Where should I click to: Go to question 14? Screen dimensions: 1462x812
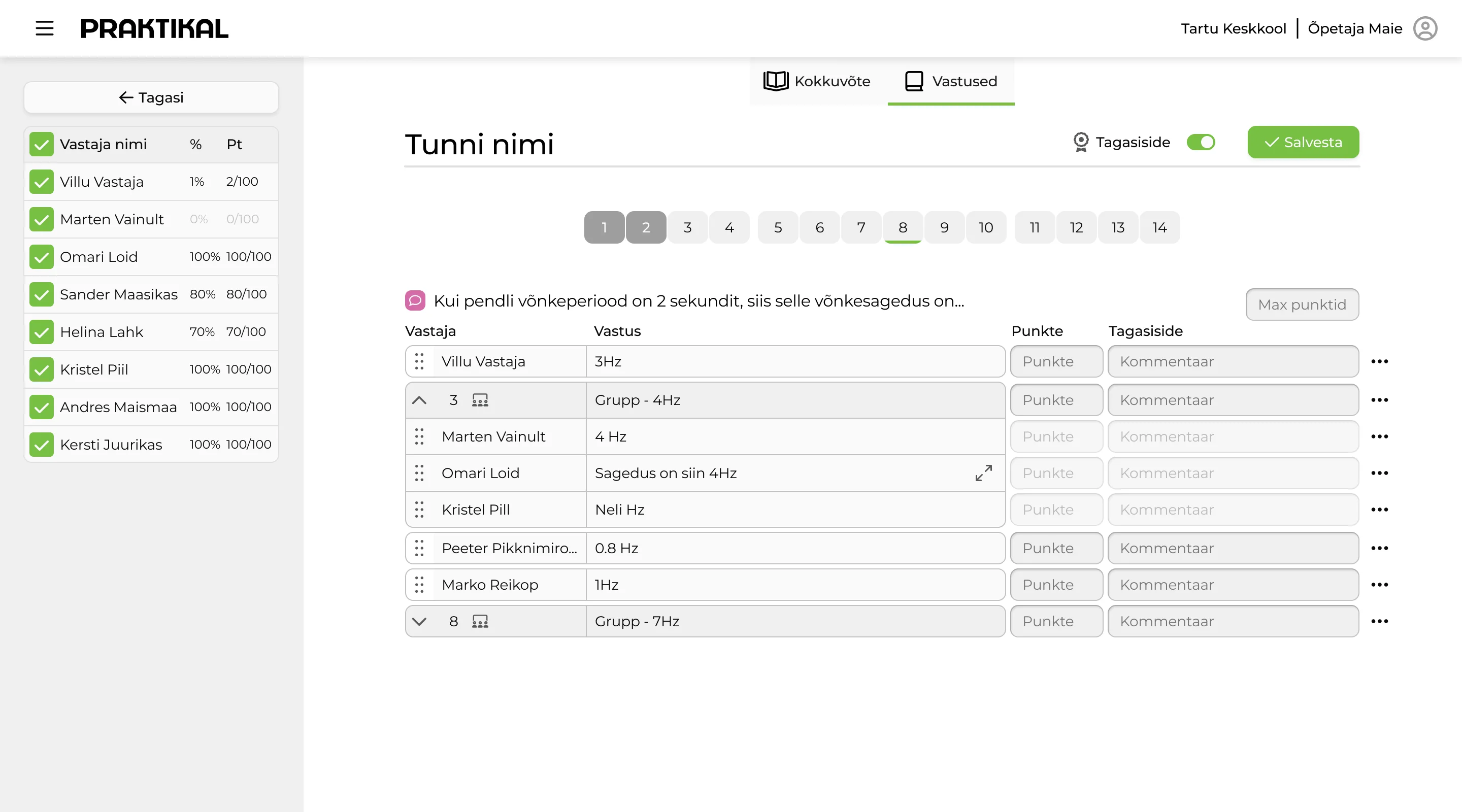1159,227
